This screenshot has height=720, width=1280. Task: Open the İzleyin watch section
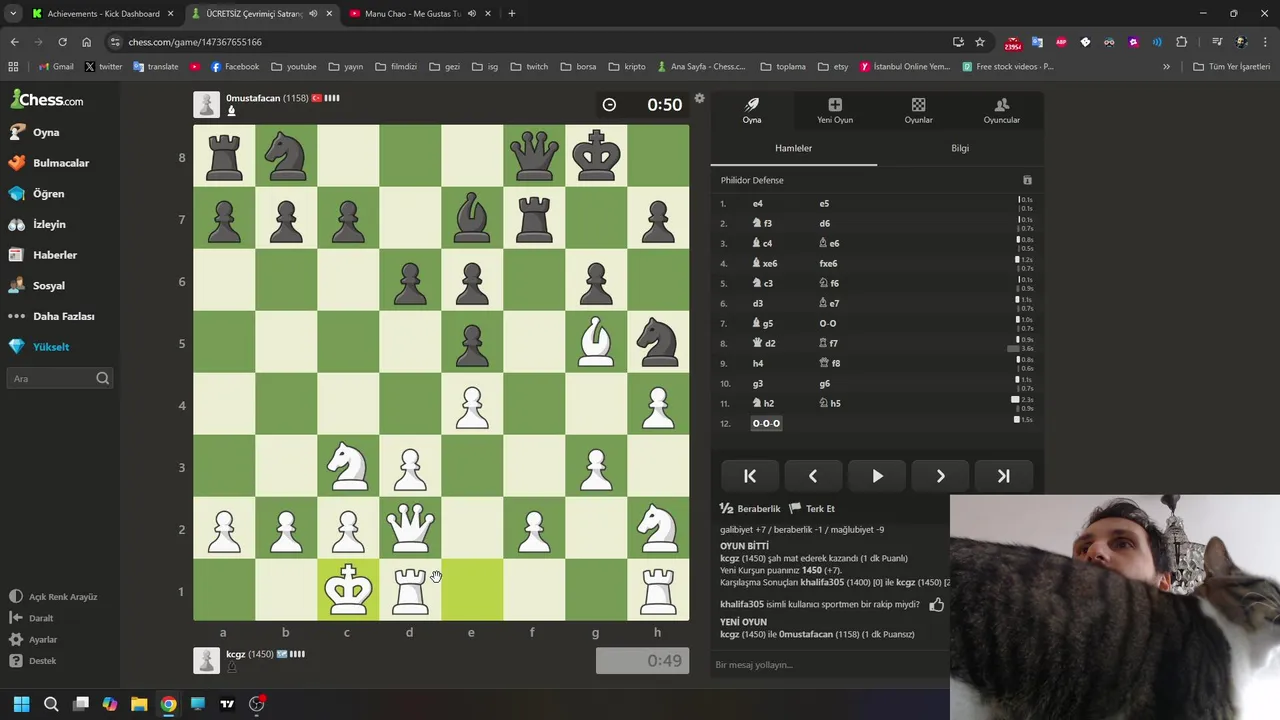(37, 224)
